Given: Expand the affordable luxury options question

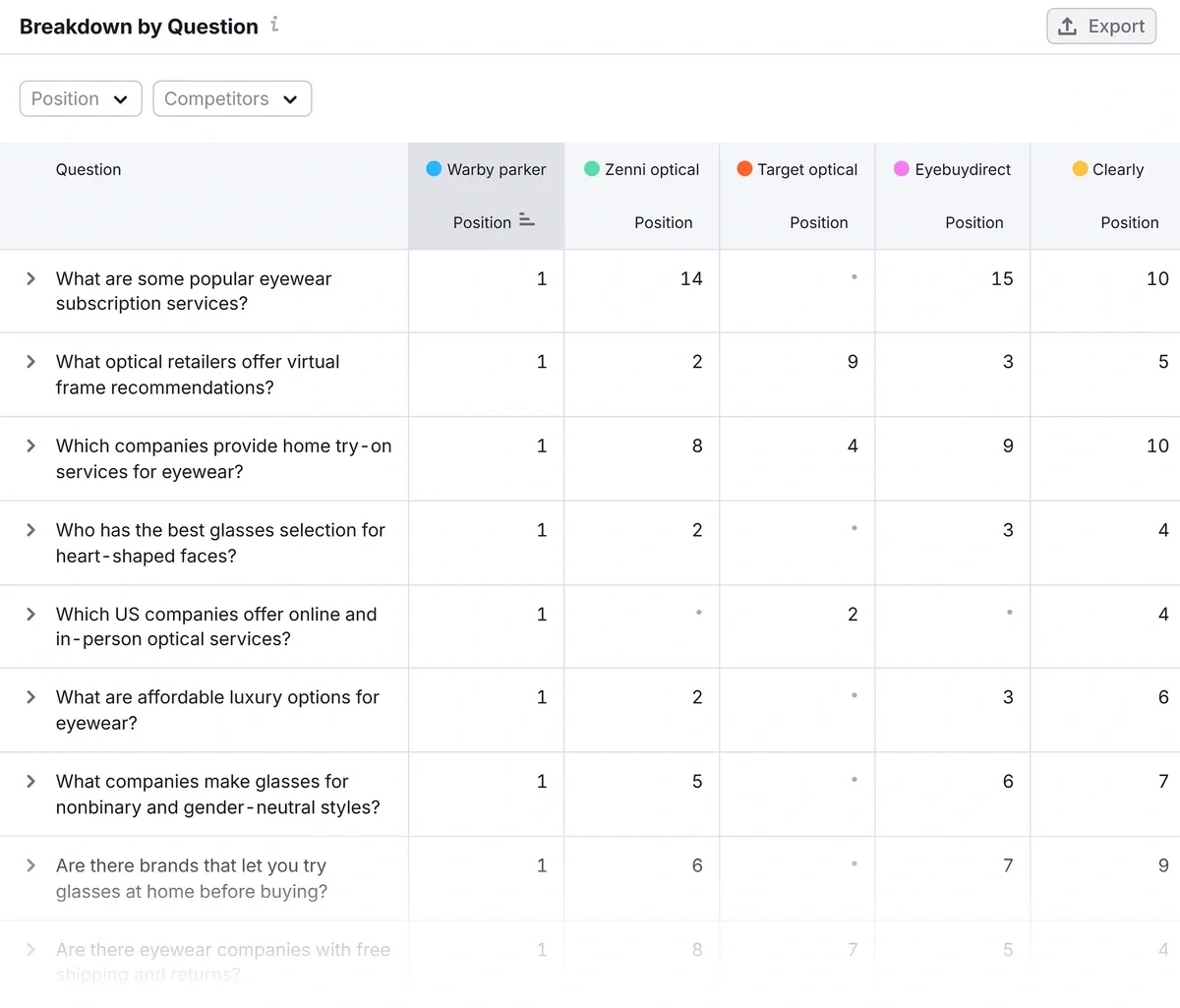Looking at the screenshot, I should (x=31, y=697).
